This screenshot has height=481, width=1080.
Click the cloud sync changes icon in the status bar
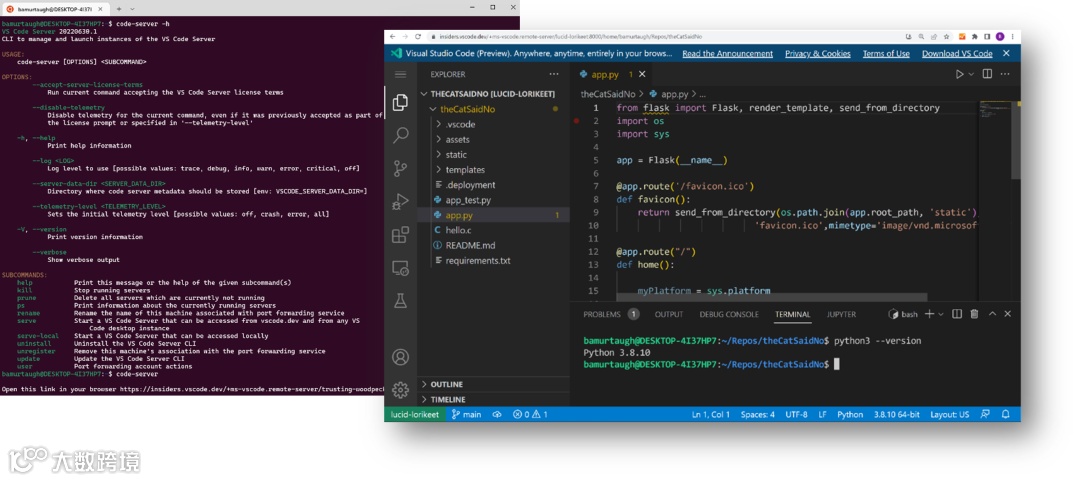tap(497, 414)
